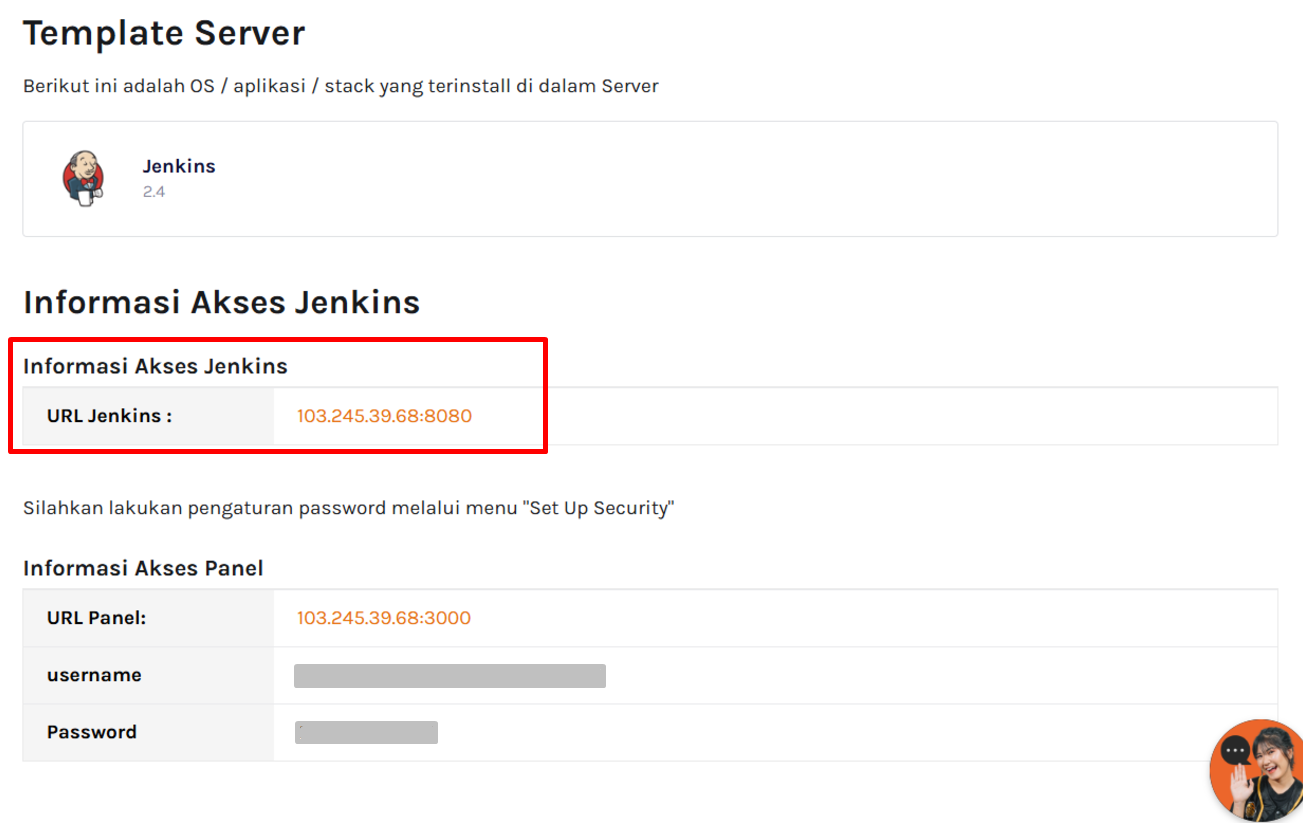This screenshot has height=823, width=1303.
Task: Click the Jenkins butler logo icon
Action: (x=83, y=178)
